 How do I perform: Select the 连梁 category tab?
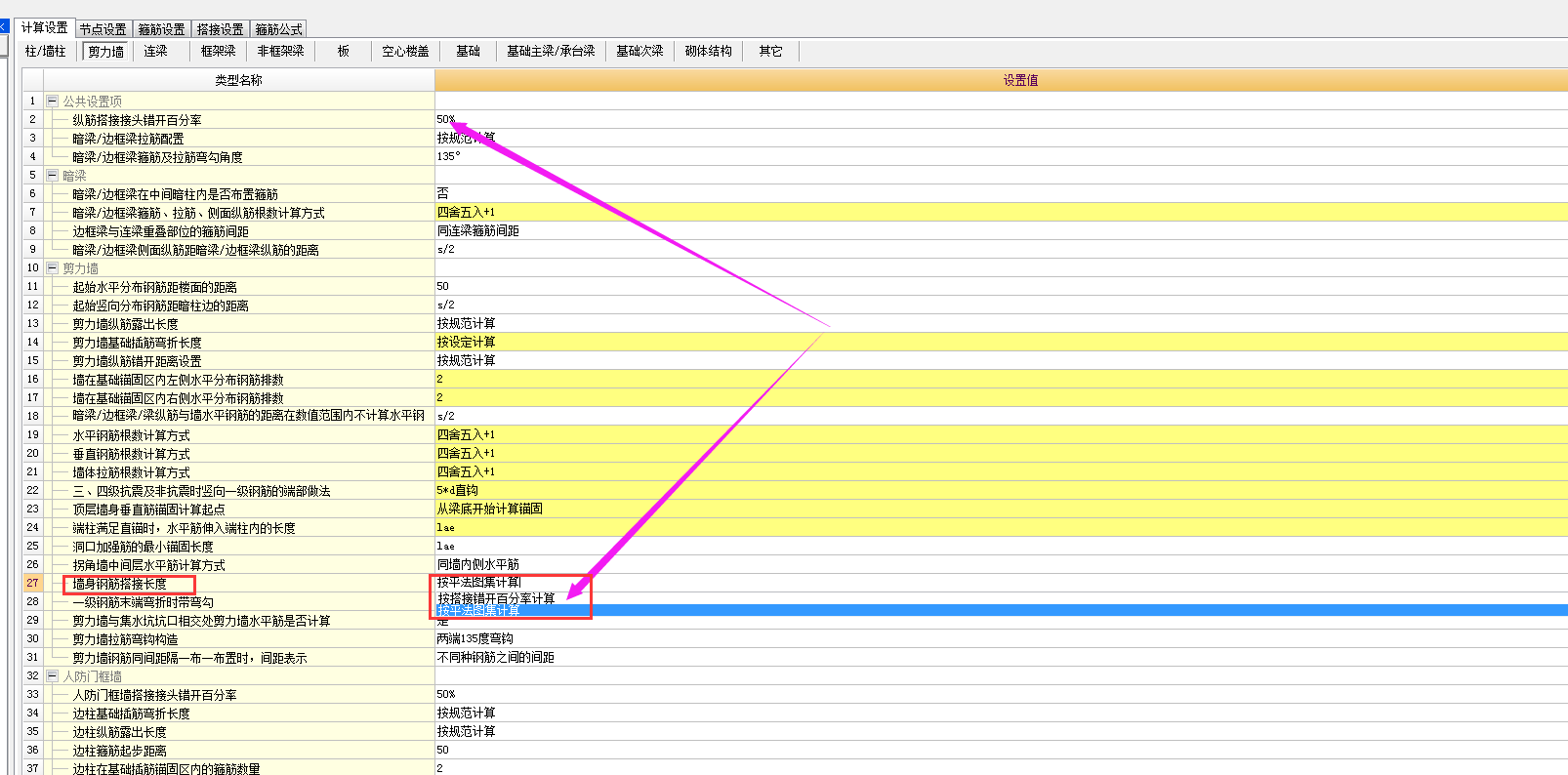pyautogui.click(x=156, y=52)
